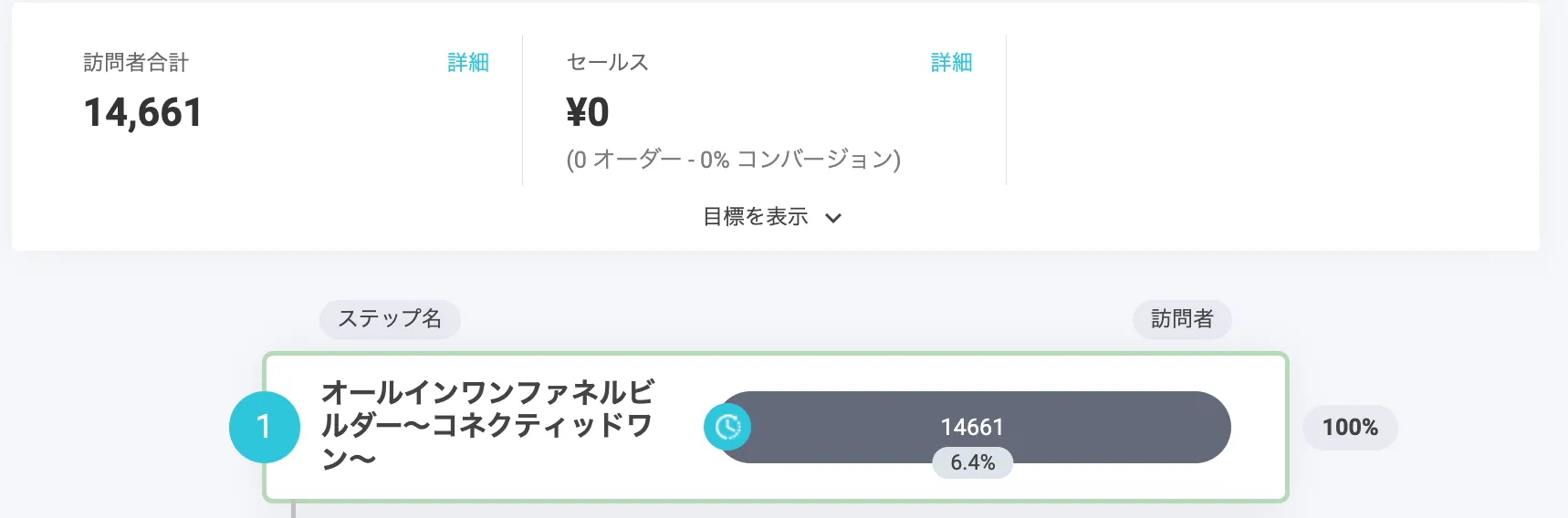The height and width of the screenshot is (518, 1568).
Task: Click the blank area left of ステップ名
Action: pyautogui.click(x=164, y=319)
